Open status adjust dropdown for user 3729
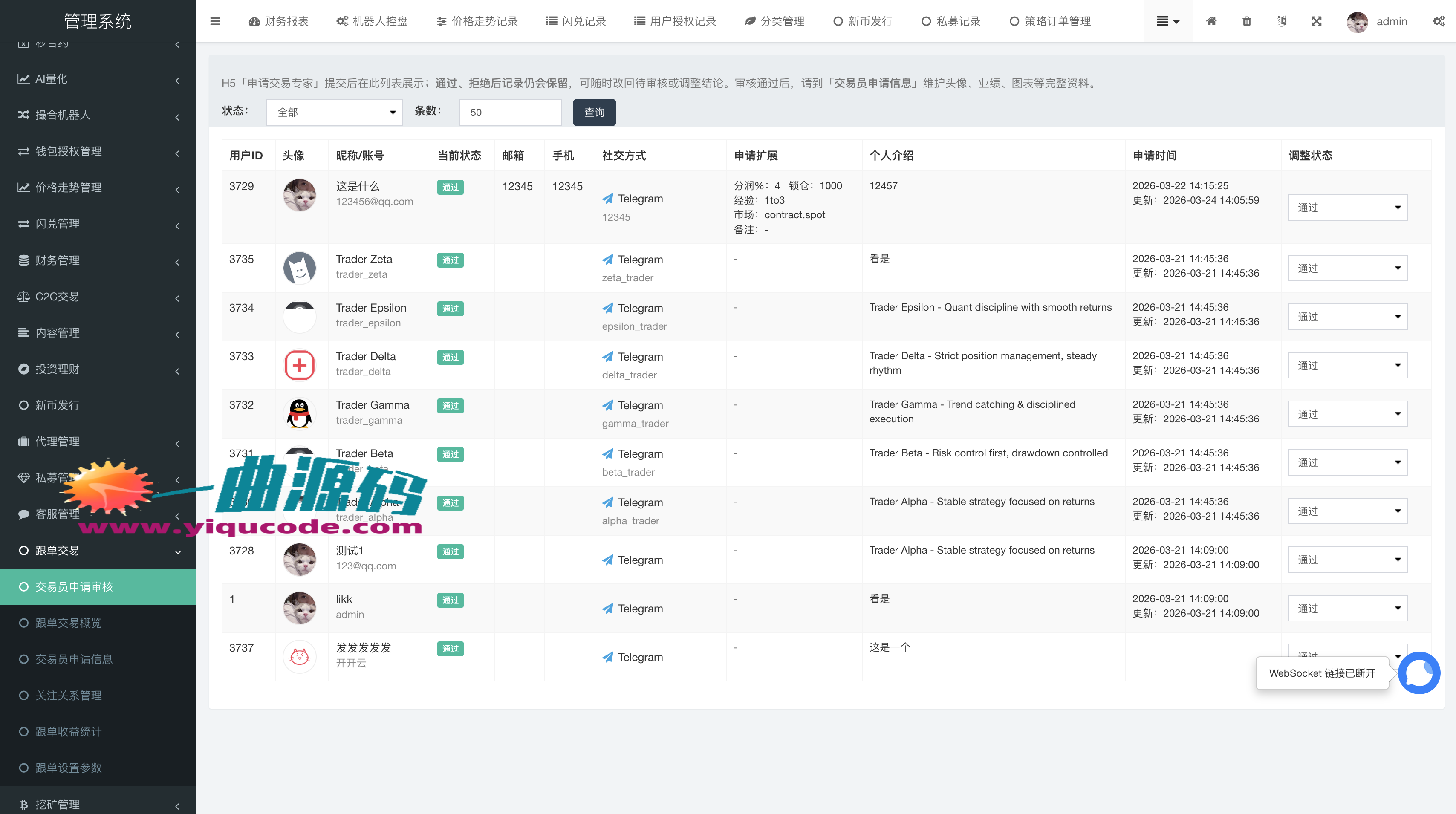This screenshot has height=814, width=1456. (x=1347, y=208)
